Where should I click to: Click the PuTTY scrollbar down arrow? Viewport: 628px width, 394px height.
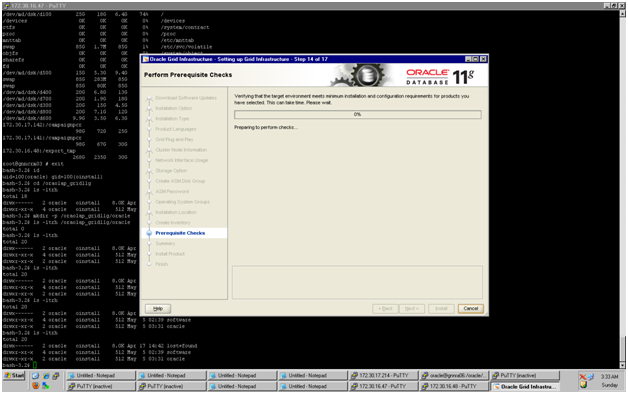[x=622, y=365]
